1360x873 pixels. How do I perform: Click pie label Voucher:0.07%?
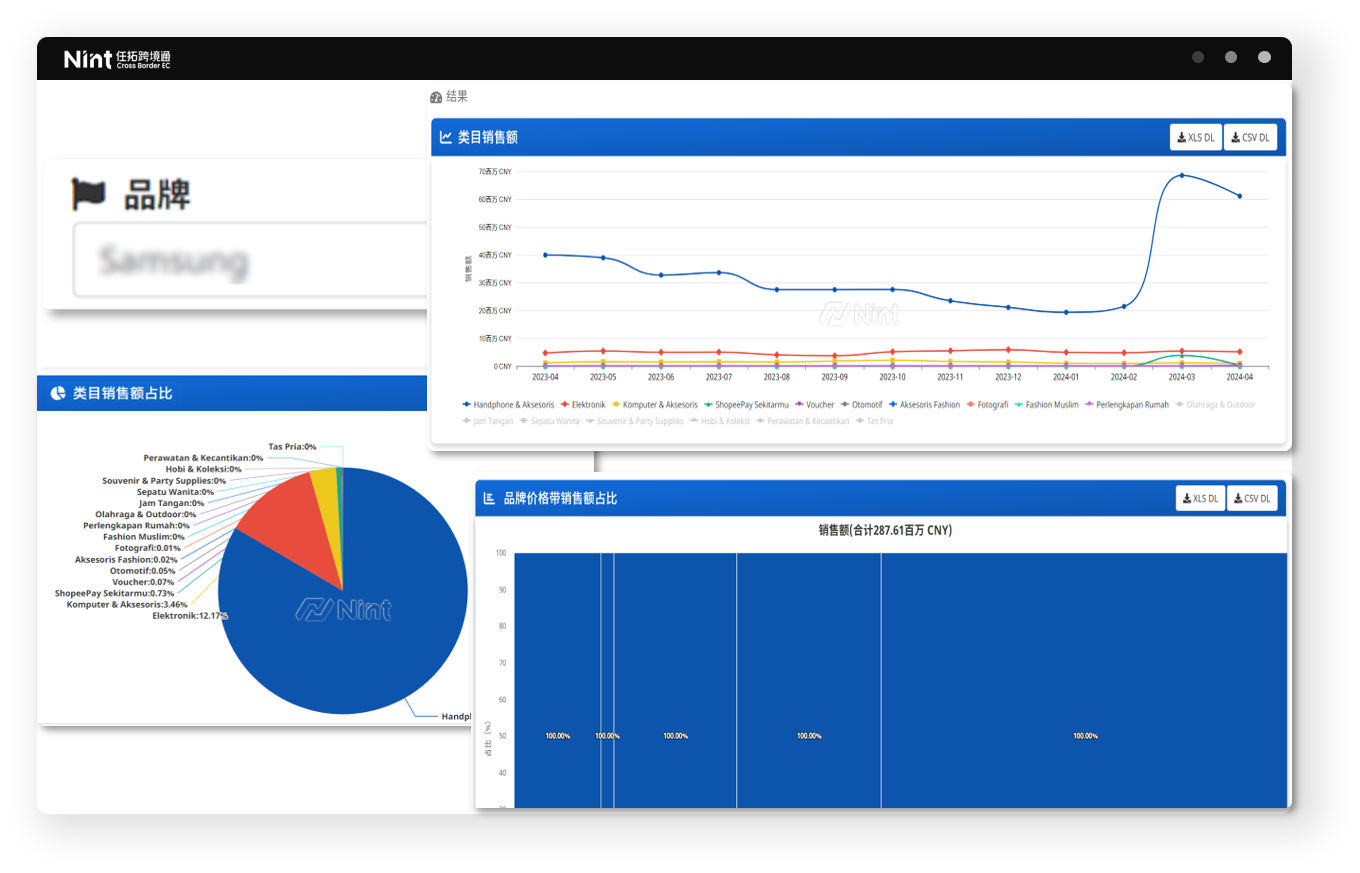[143, 581]
